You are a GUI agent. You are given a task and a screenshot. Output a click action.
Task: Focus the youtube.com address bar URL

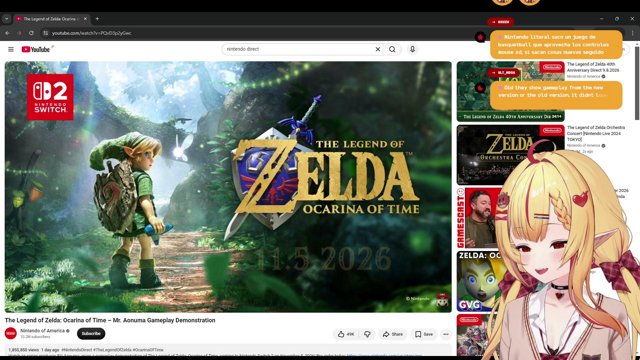[x=91, y=33]
